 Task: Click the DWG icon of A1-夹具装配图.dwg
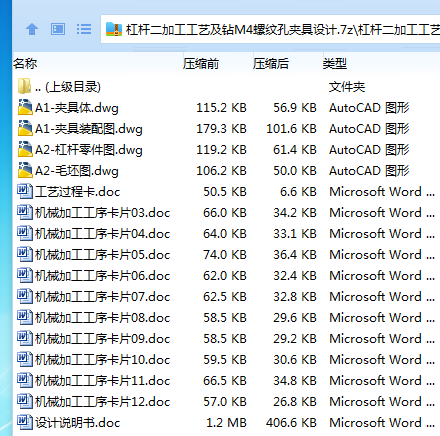25,128
